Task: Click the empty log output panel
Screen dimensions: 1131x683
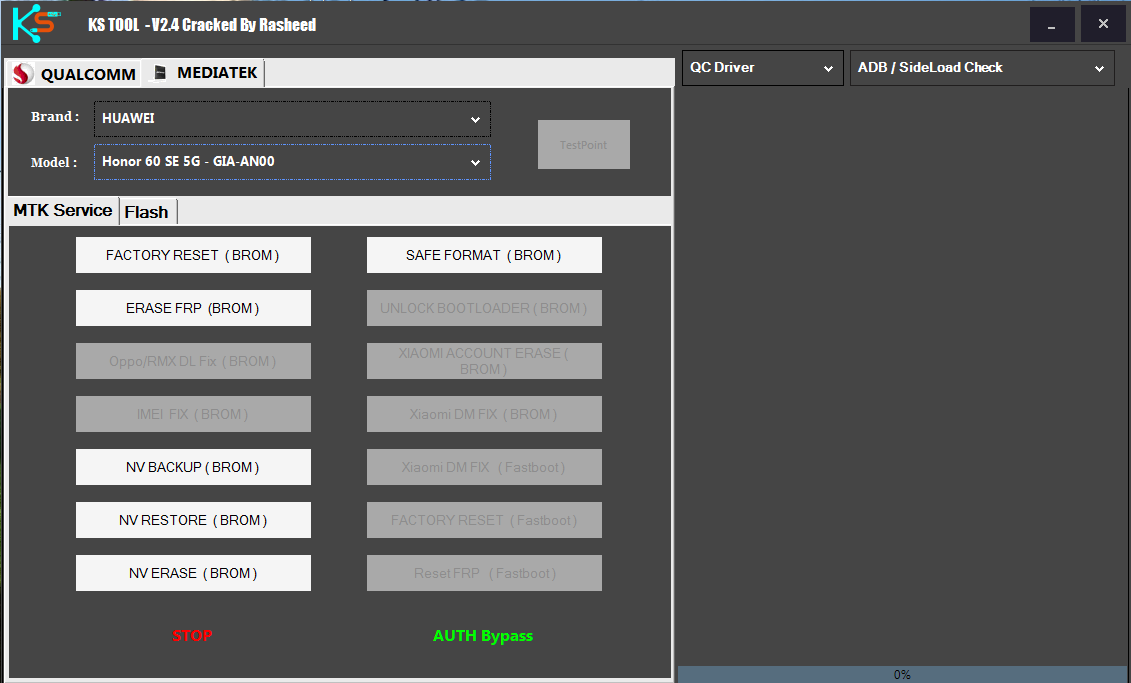Action: click(x=902, y=375)
